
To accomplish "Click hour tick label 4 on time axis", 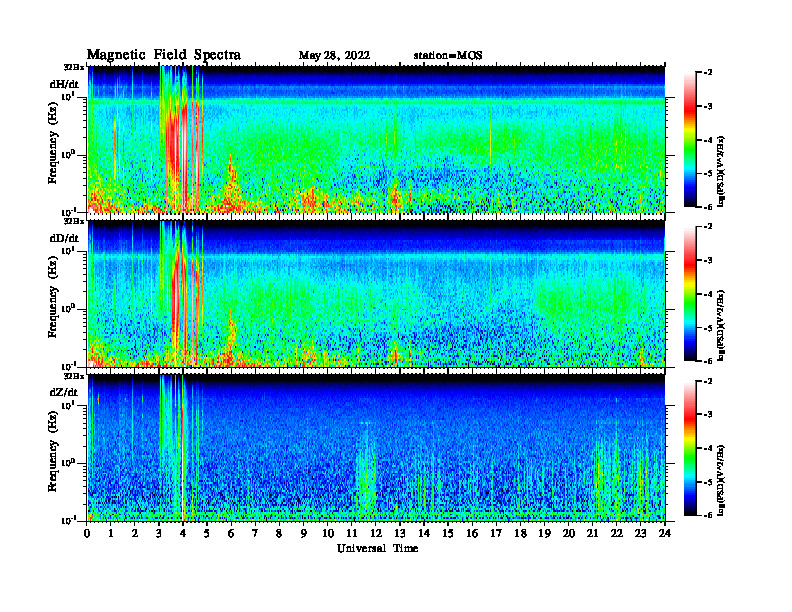I will click(x=183, y=533).
